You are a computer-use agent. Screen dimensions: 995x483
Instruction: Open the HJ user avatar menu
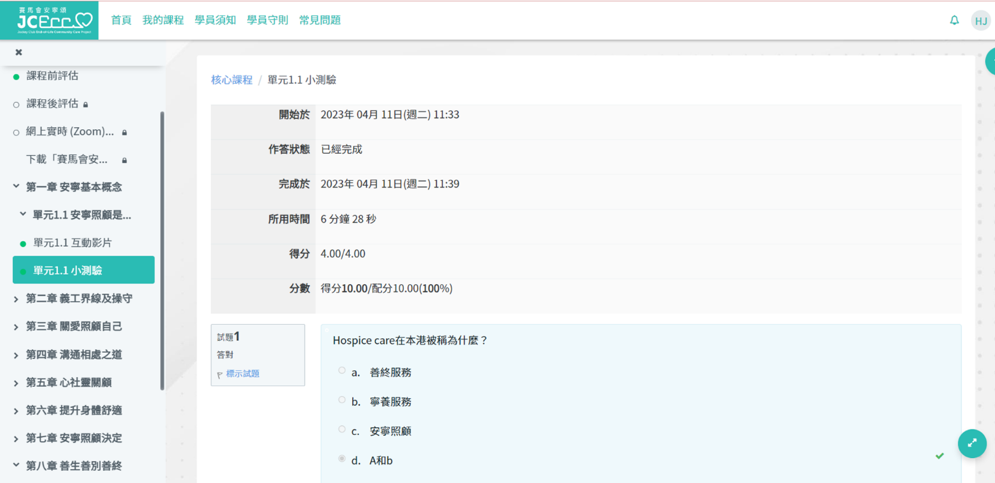coord(980,21)
